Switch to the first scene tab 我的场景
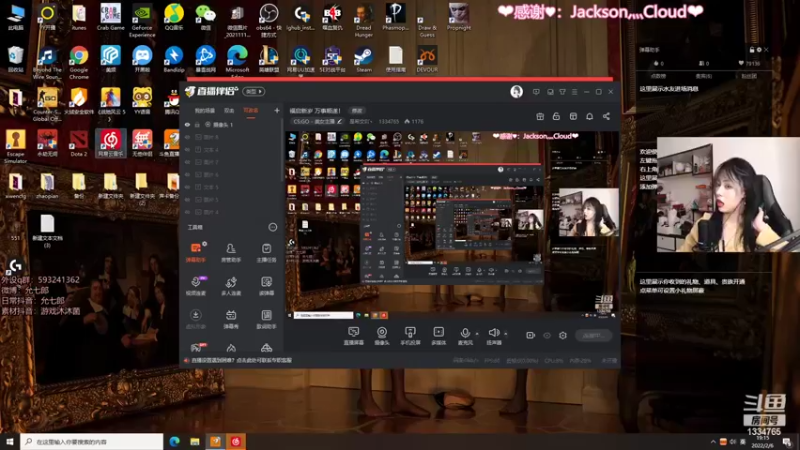 coord(205,111)
